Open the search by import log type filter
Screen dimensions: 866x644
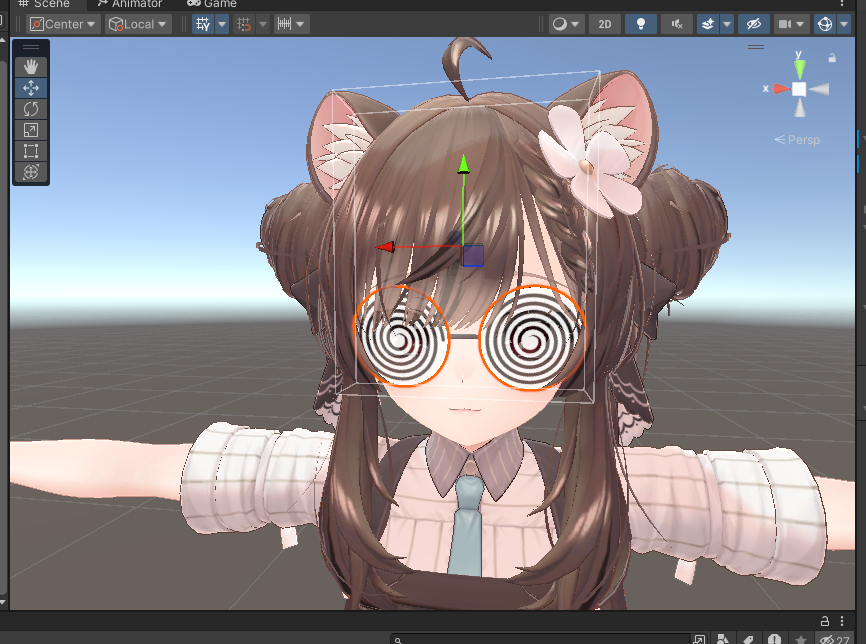pos(774,640)
